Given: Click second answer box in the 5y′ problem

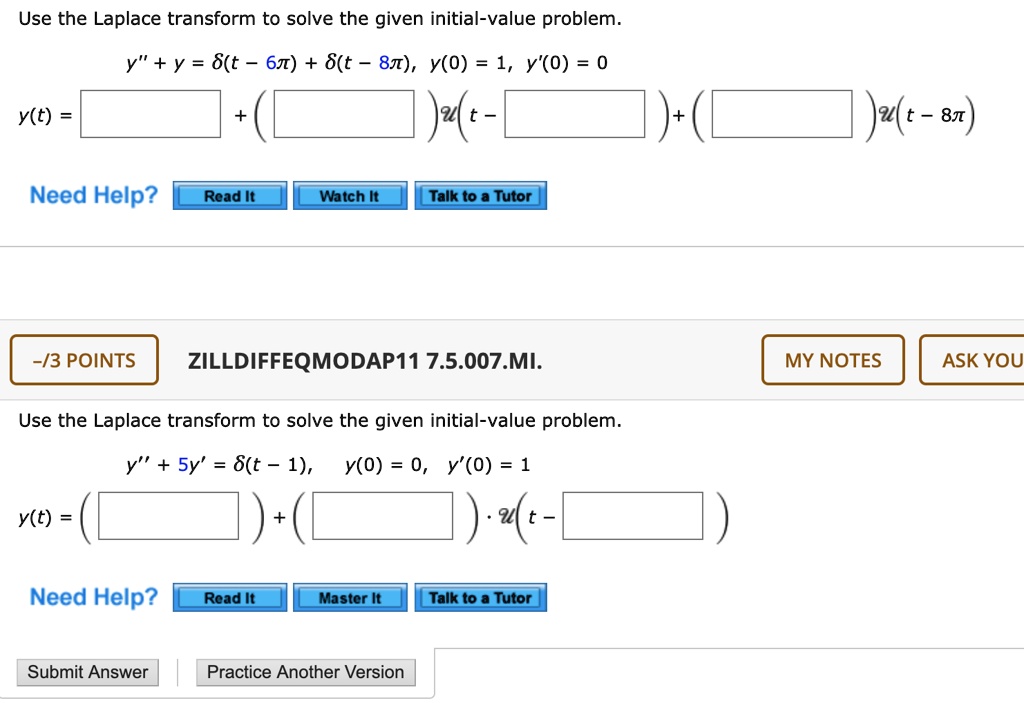Looking at the screenshot, I should click(x=383, y=516).
